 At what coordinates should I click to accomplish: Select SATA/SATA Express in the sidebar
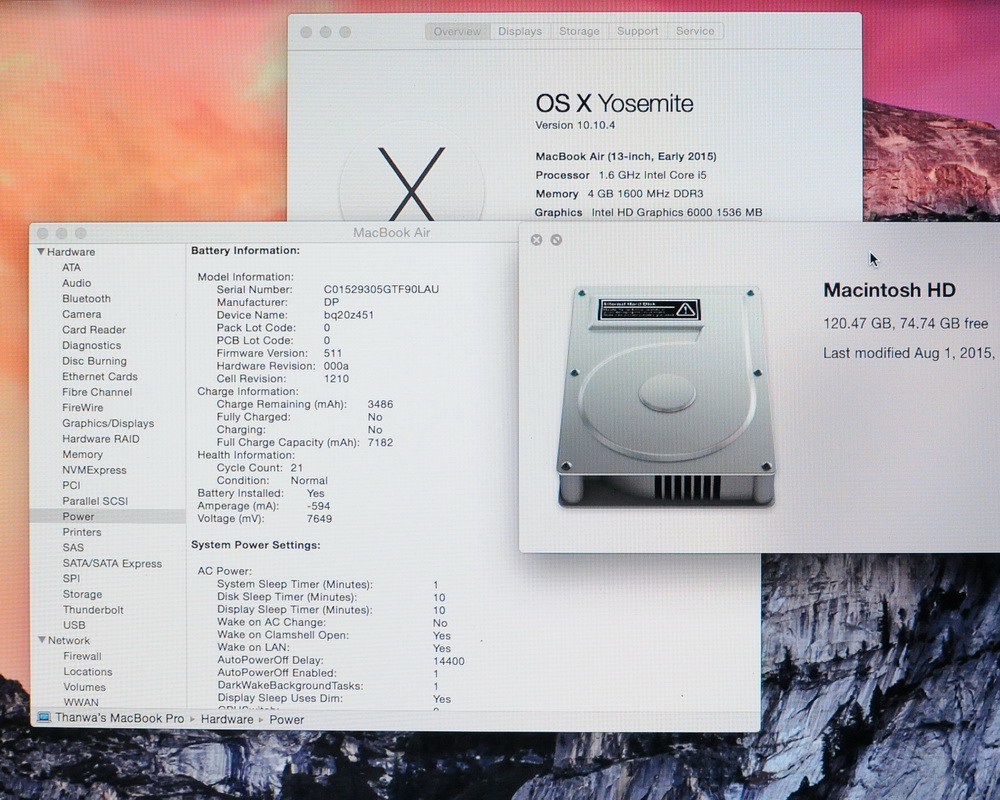click(112, 563)
